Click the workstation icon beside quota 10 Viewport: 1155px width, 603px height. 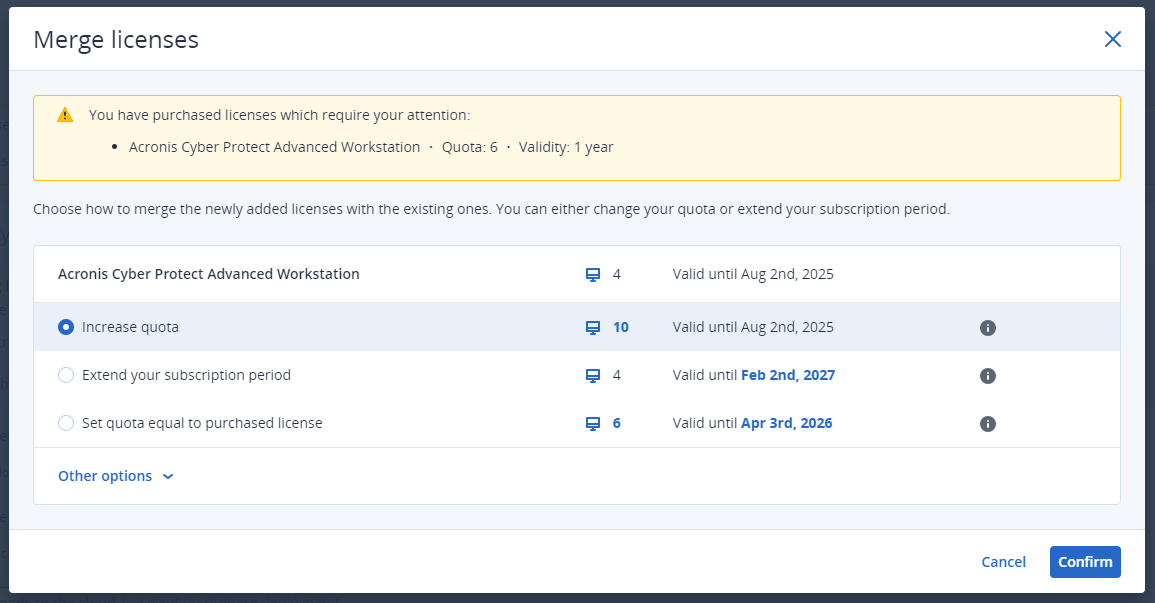593,327
